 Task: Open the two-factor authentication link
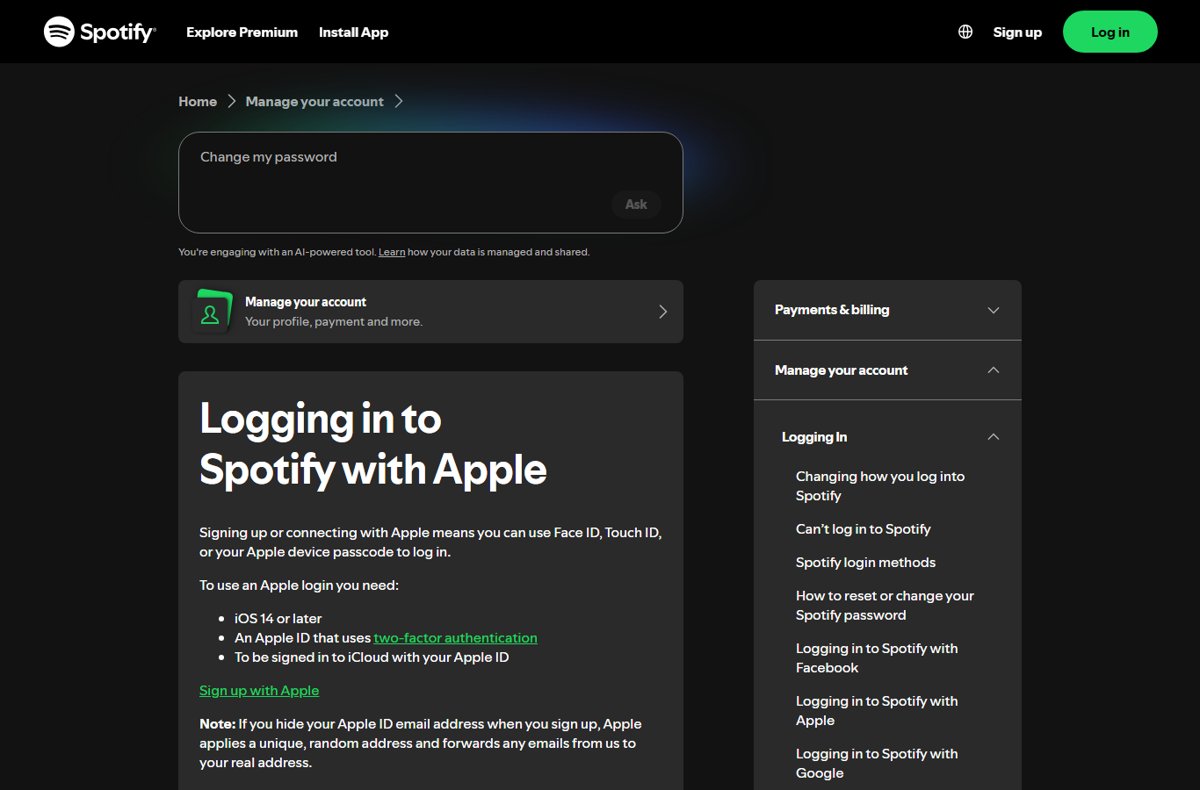[456, 638]
